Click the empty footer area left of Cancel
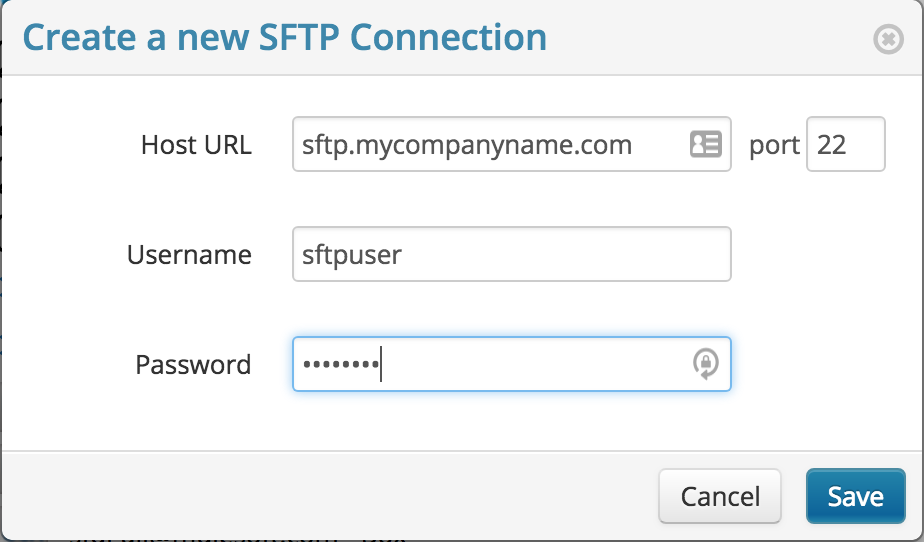This screenshot has width=924, height=542. 330,496
